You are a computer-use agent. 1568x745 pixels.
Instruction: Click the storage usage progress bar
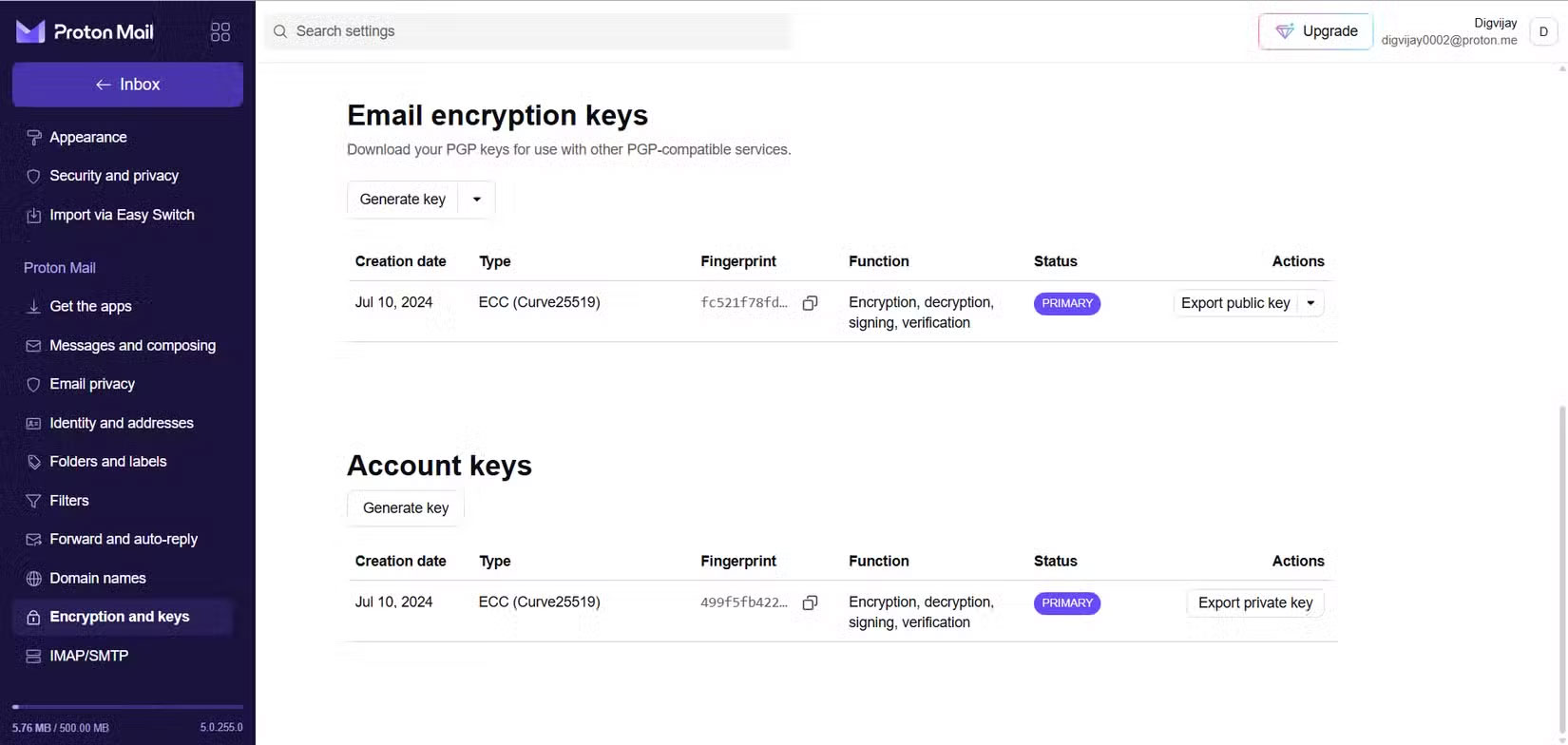127,707
